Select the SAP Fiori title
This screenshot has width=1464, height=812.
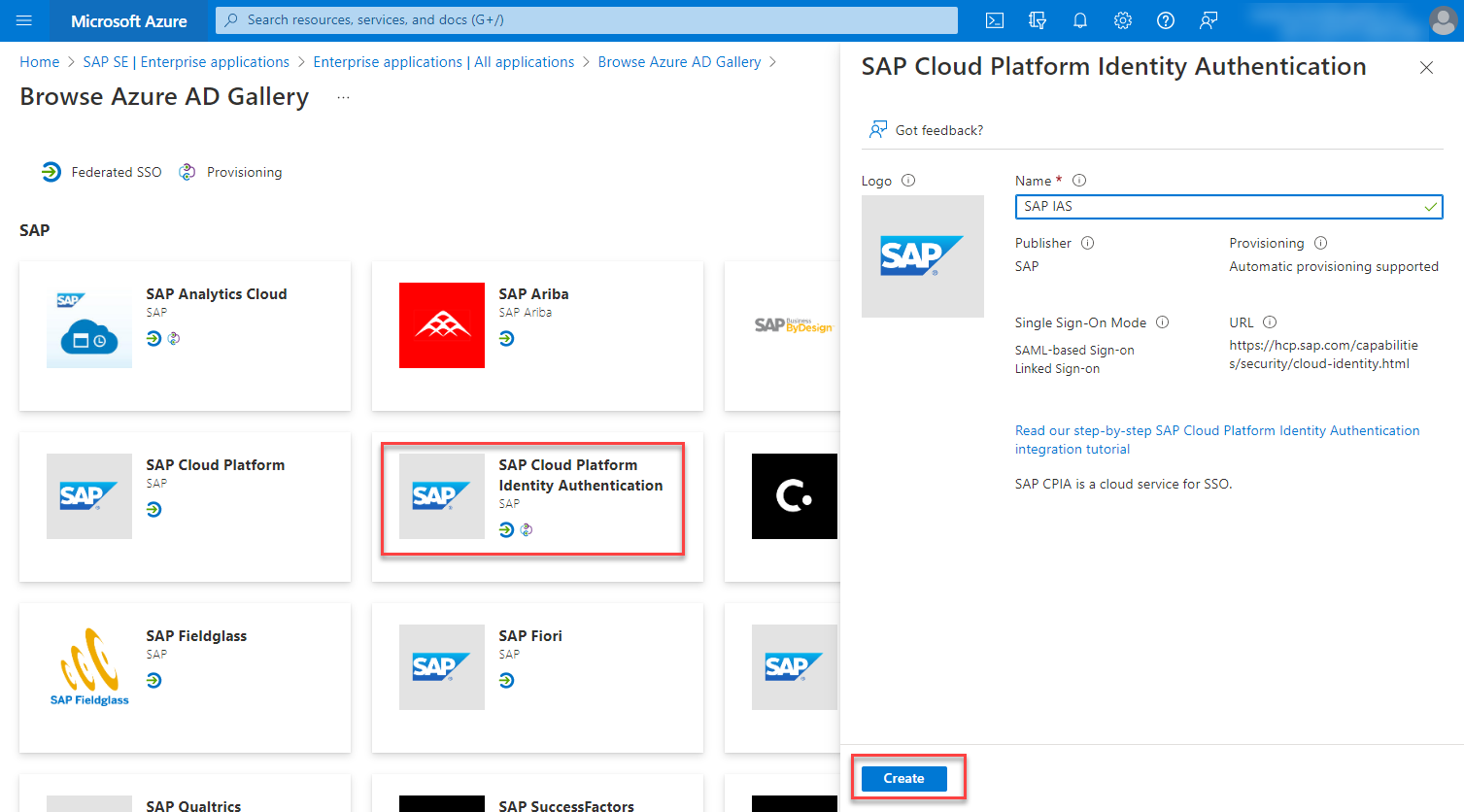tap(530, 636)
